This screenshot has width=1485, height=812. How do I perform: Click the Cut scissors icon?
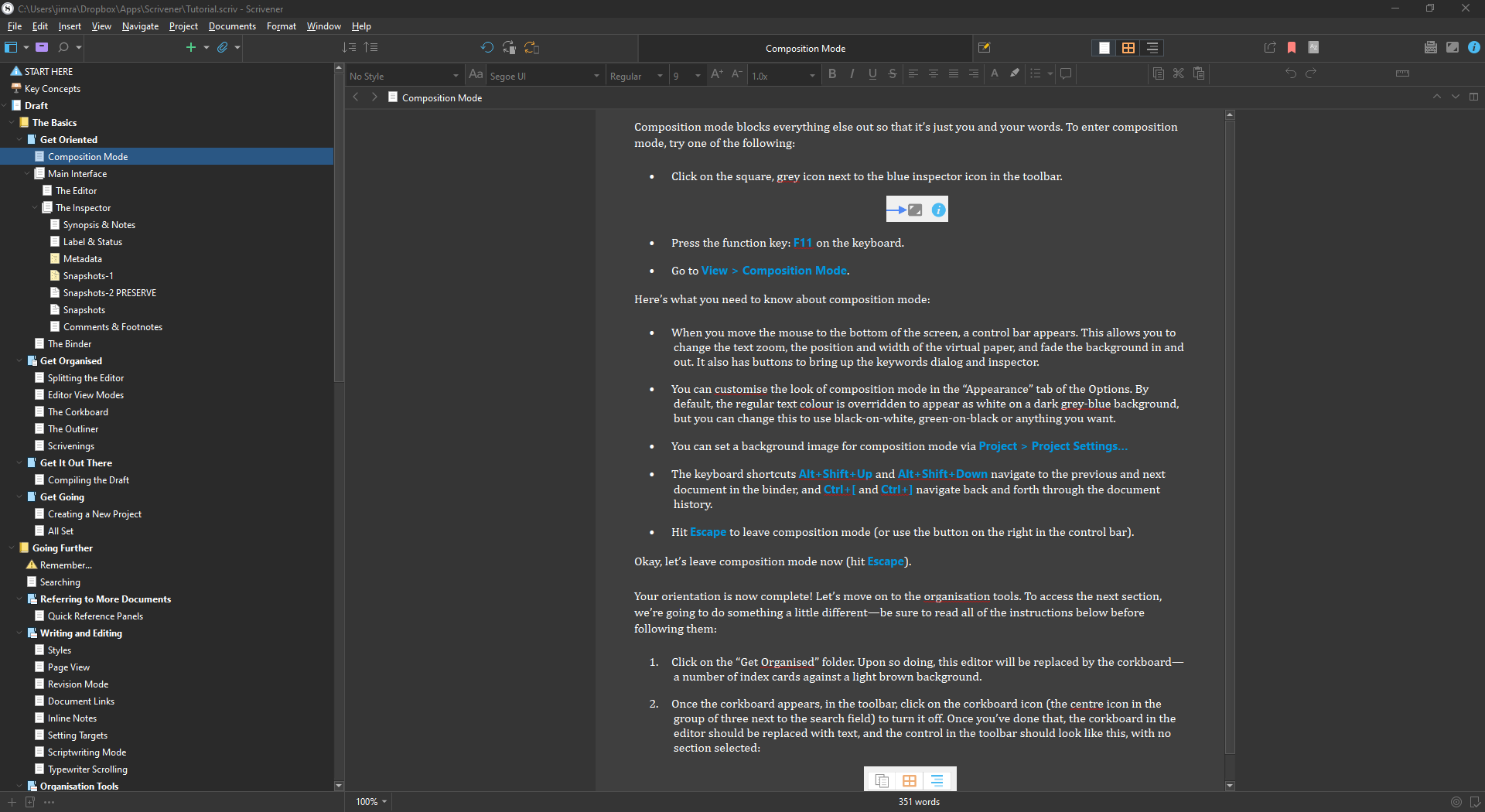point(1179,74)
